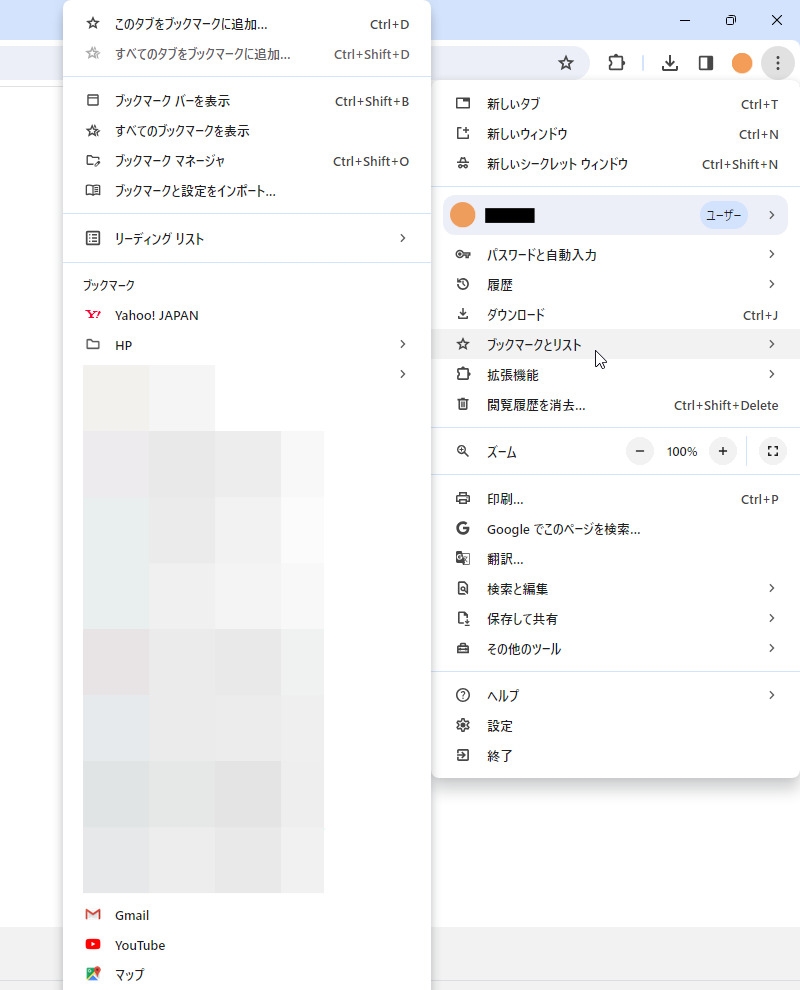Click the Downloads icon in the toolbar
Image resolution: width=800 pixels, height=990 pixels.
click(x=670, y=64)
